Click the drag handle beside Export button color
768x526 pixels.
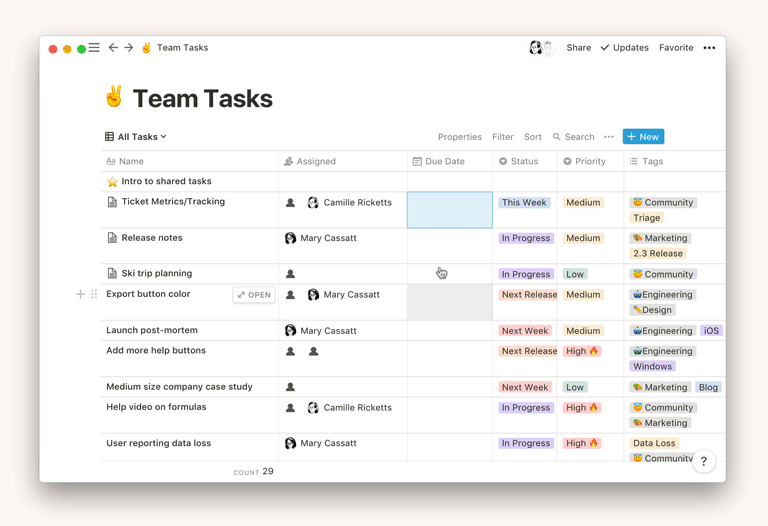pyautogui.click(x=94, y=295)
